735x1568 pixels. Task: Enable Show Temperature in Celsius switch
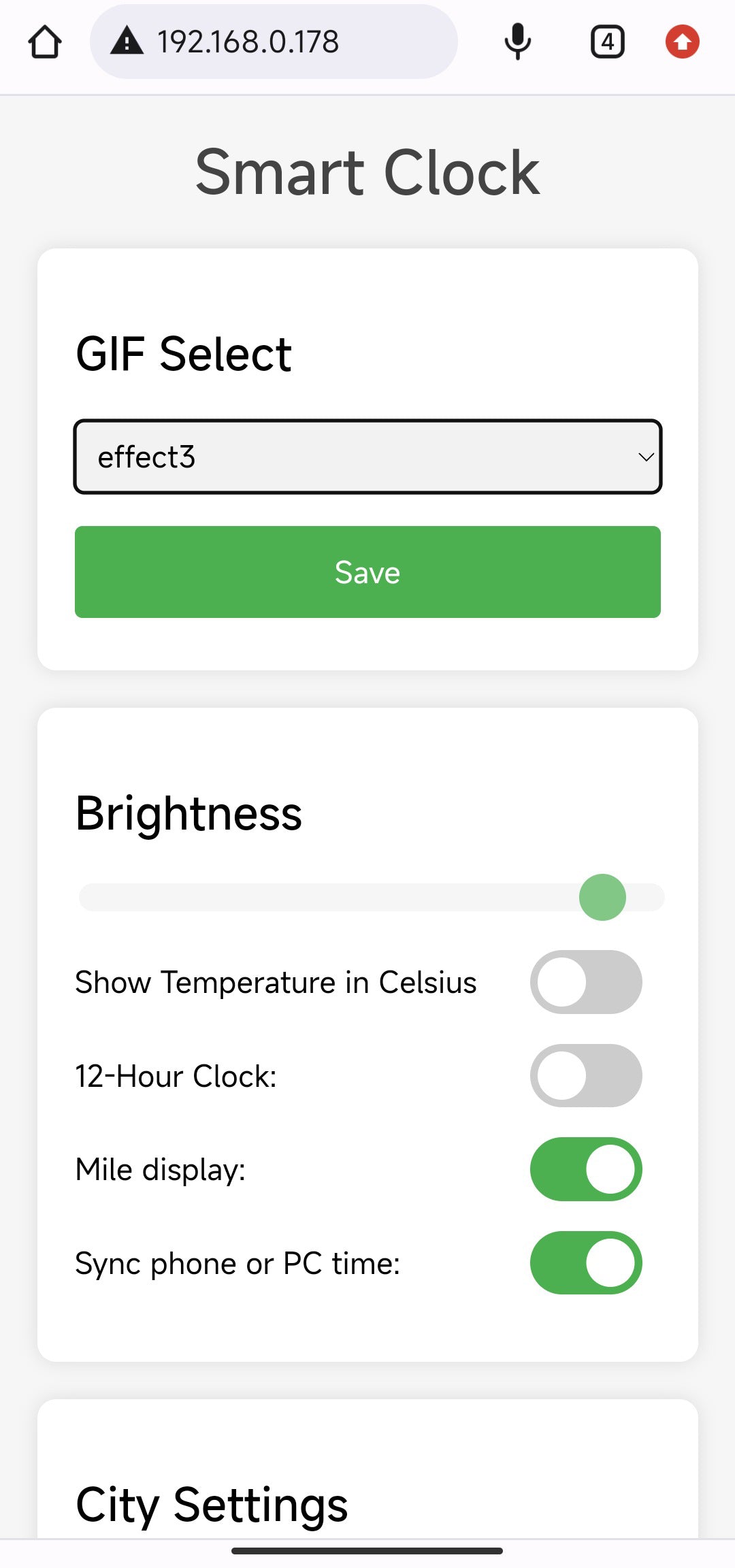point(585,982)
